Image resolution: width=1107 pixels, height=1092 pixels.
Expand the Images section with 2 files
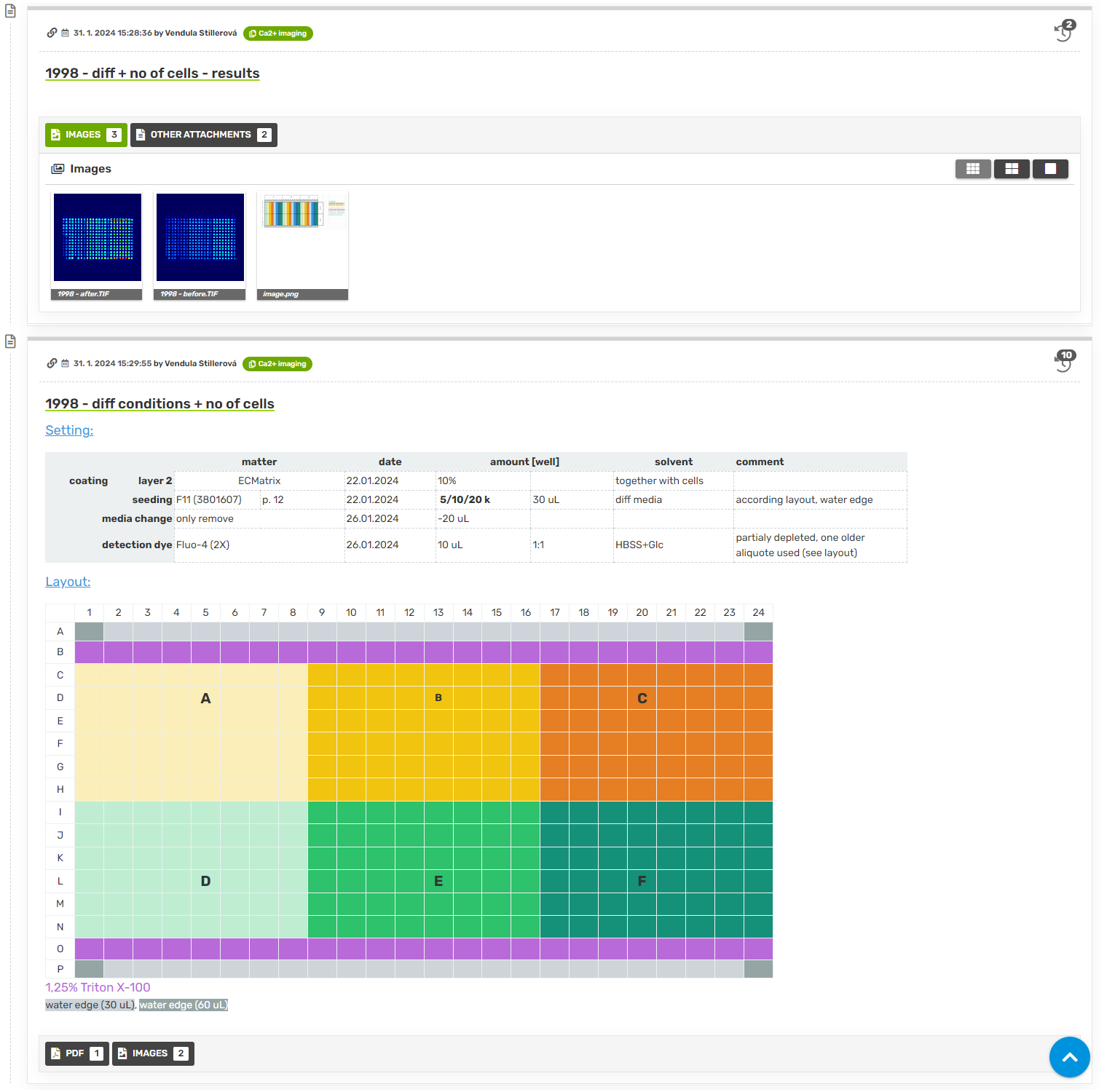coord(153,1053)
